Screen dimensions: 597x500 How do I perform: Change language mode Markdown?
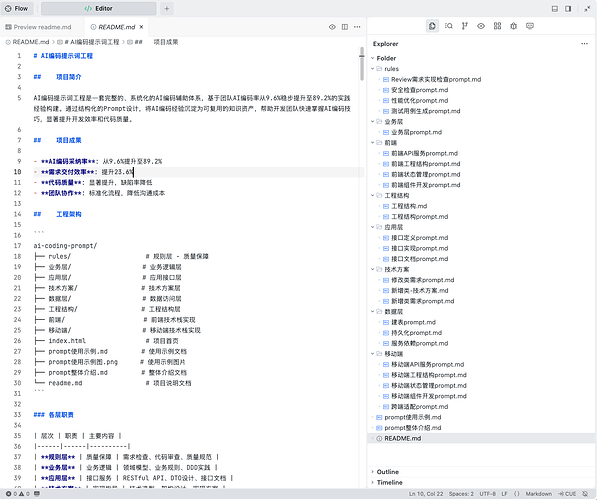pyautogui.click(x=538, y=494)
